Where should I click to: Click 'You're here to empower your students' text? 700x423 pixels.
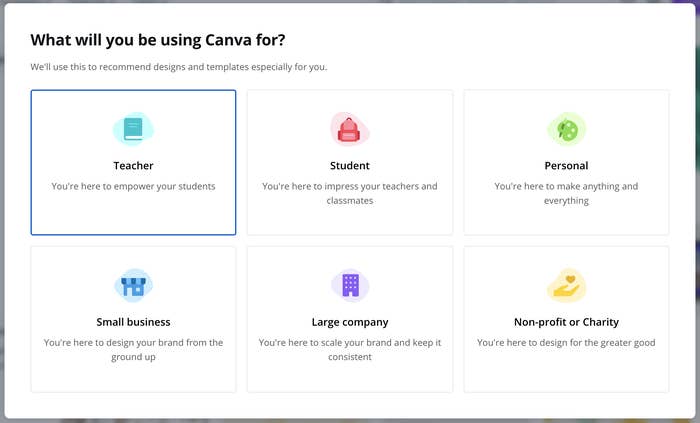tap(133, 187)
